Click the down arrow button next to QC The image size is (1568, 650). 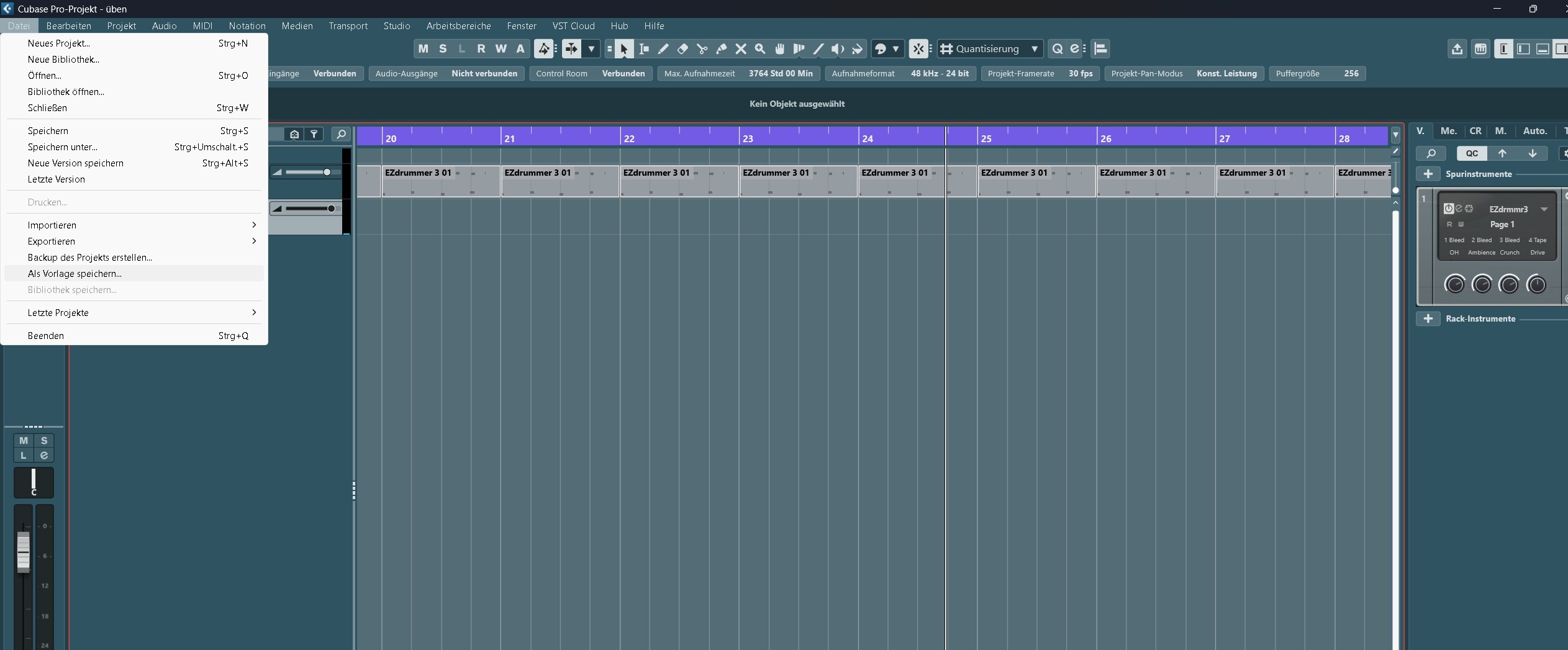(1533, 153)
